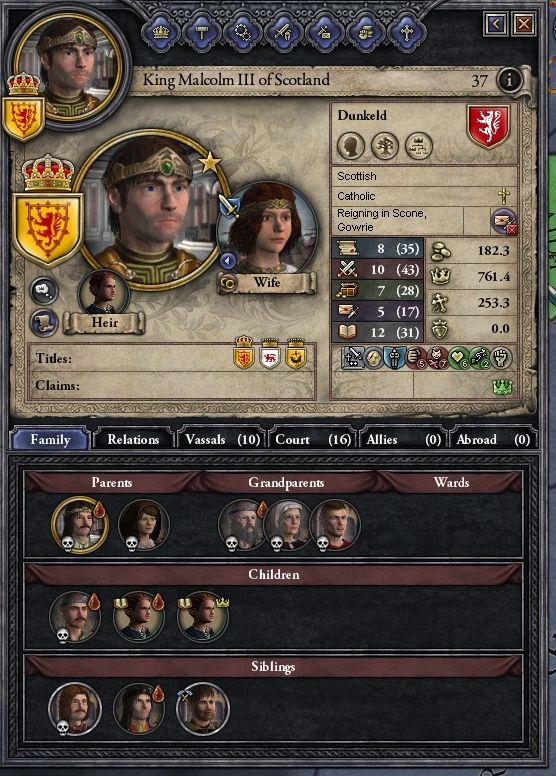
Task: Open the Dunkeld dynasty tree icon
Action: 385,146
